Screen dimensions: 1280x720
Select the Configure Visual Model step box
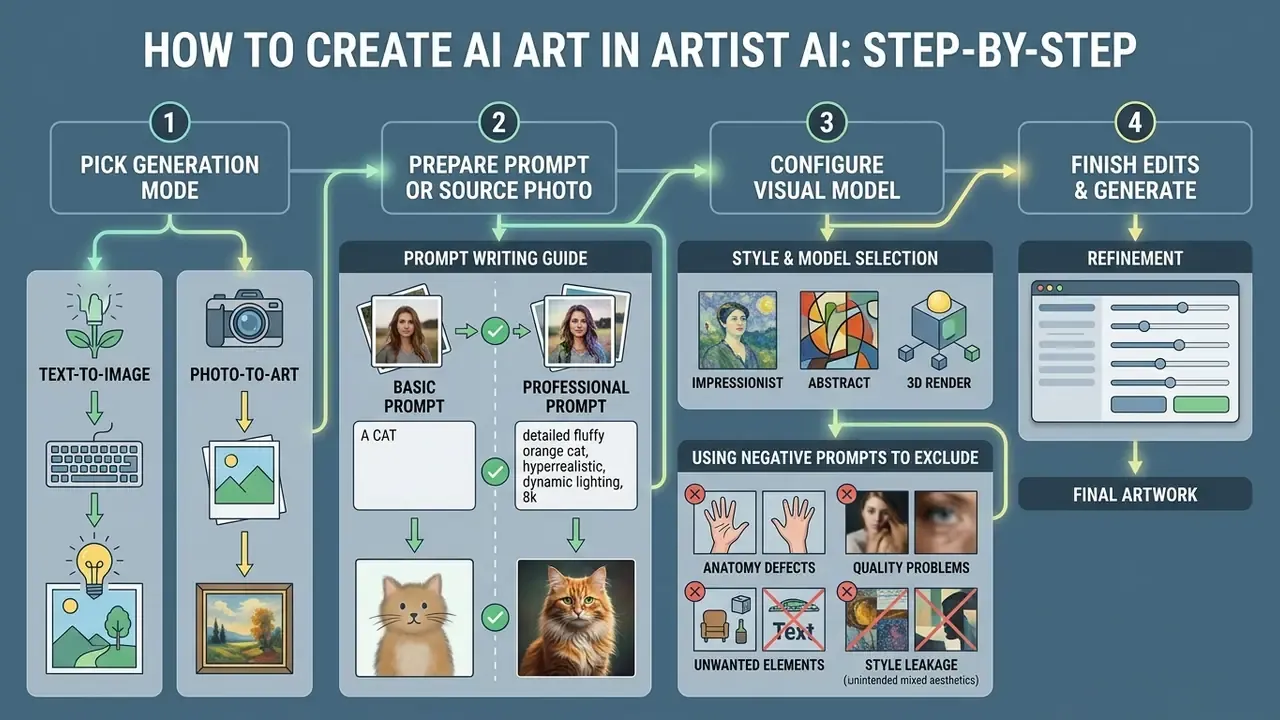tap(827, 168)
